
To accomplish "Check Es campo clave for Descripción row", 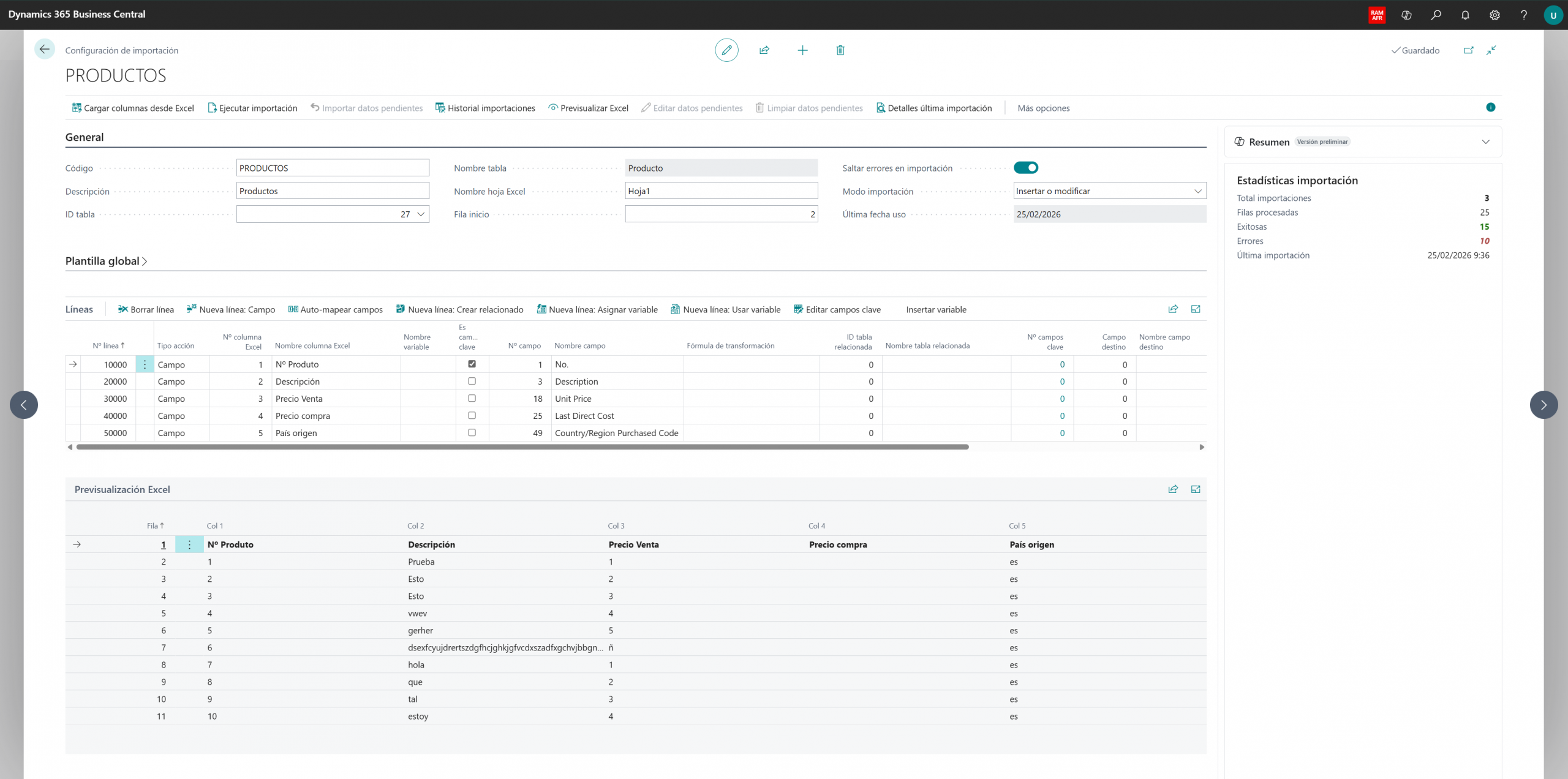I will (x=472, y=381).
